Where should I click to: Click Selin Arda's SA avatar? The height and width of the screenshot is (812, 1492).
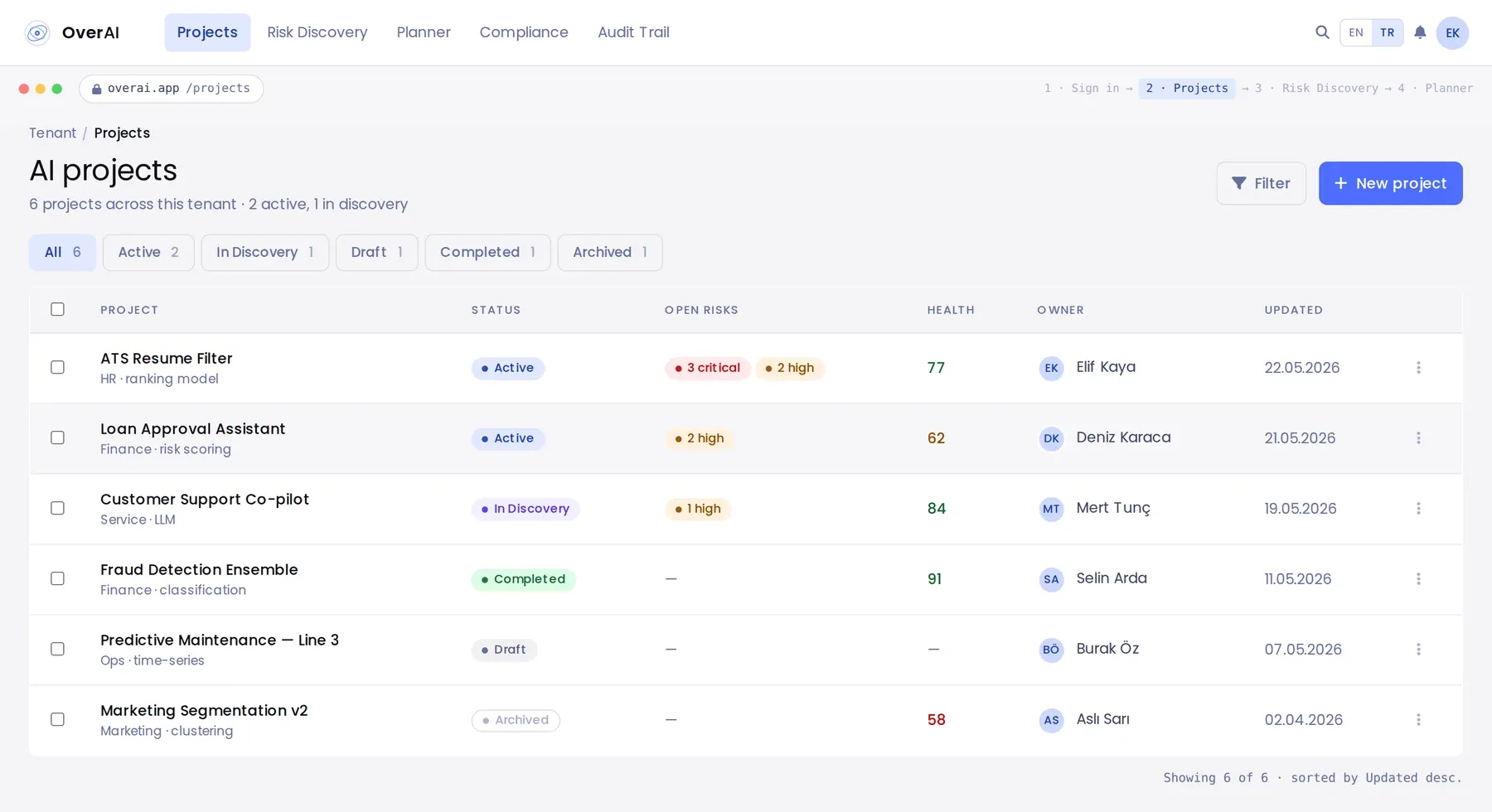pyautogui.click(x=1051, y=579)
